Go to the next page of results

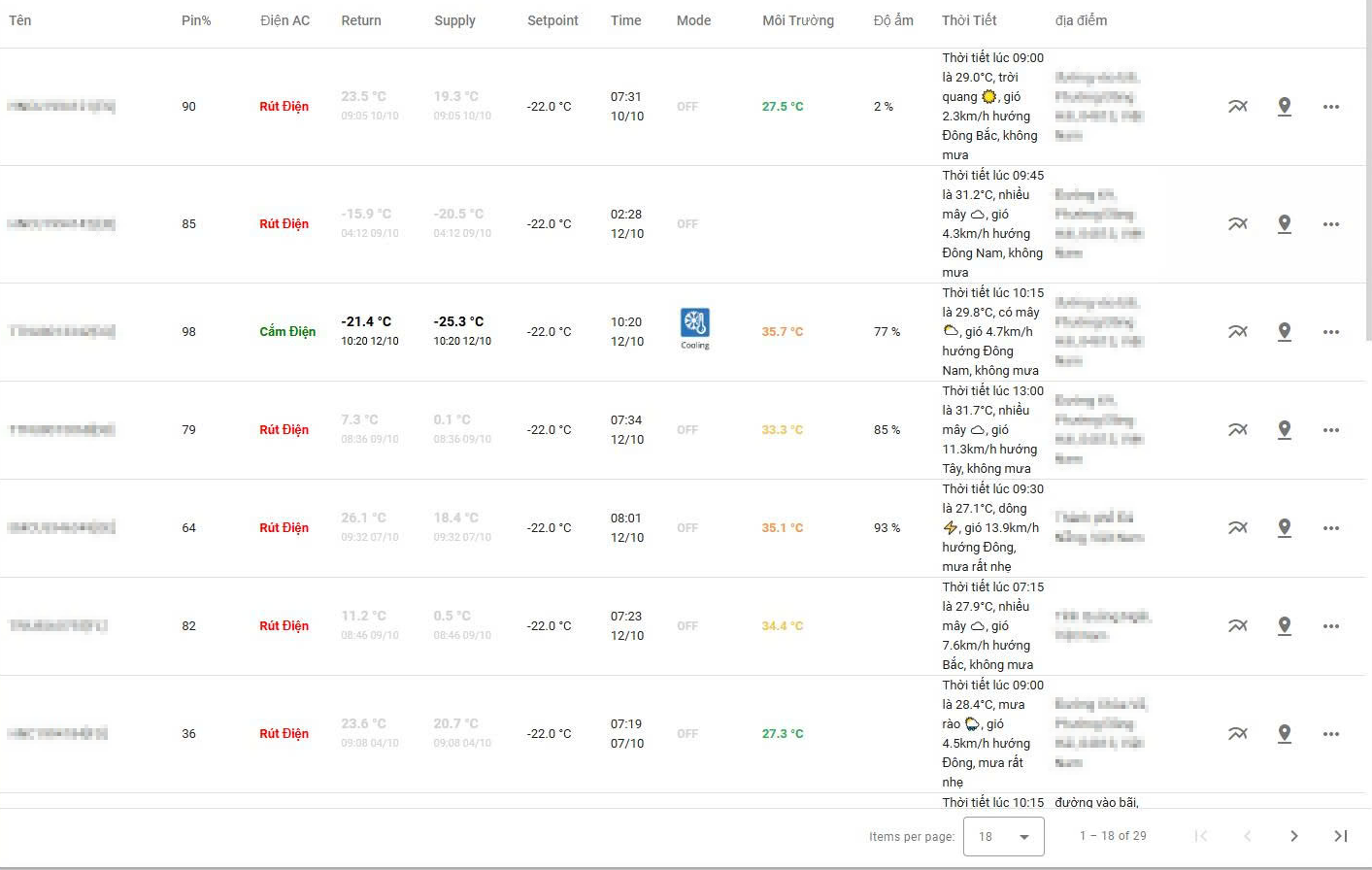coord(1293,836)
